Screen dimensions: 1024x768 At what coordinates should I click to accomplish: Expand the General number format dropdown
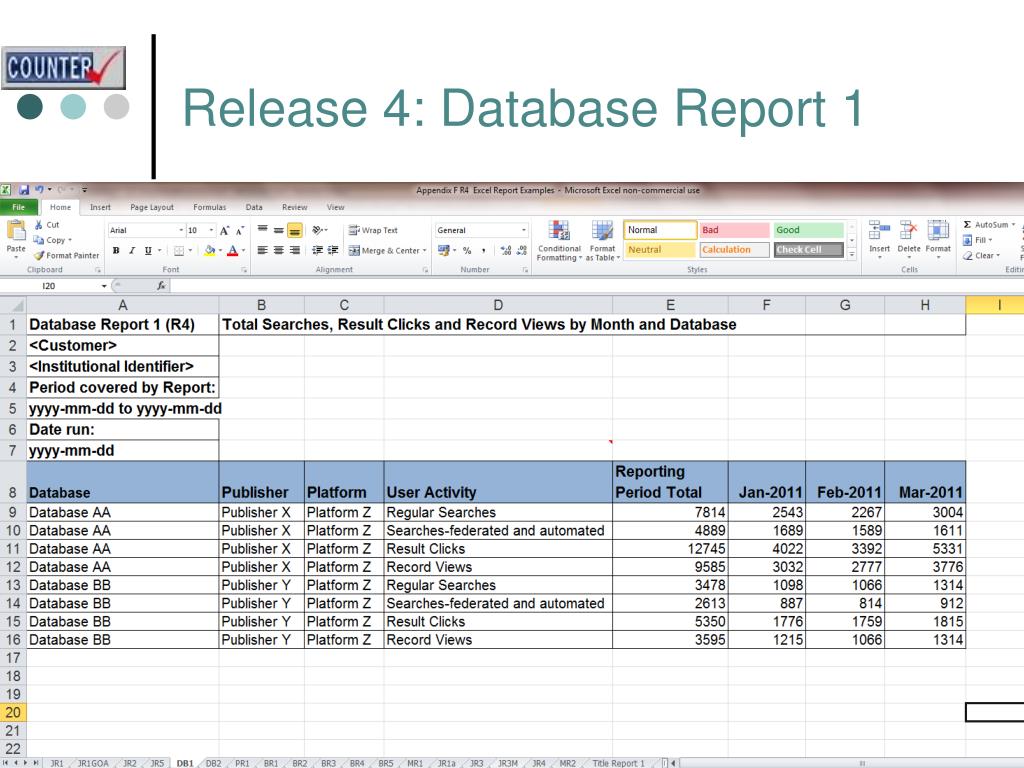523,230
